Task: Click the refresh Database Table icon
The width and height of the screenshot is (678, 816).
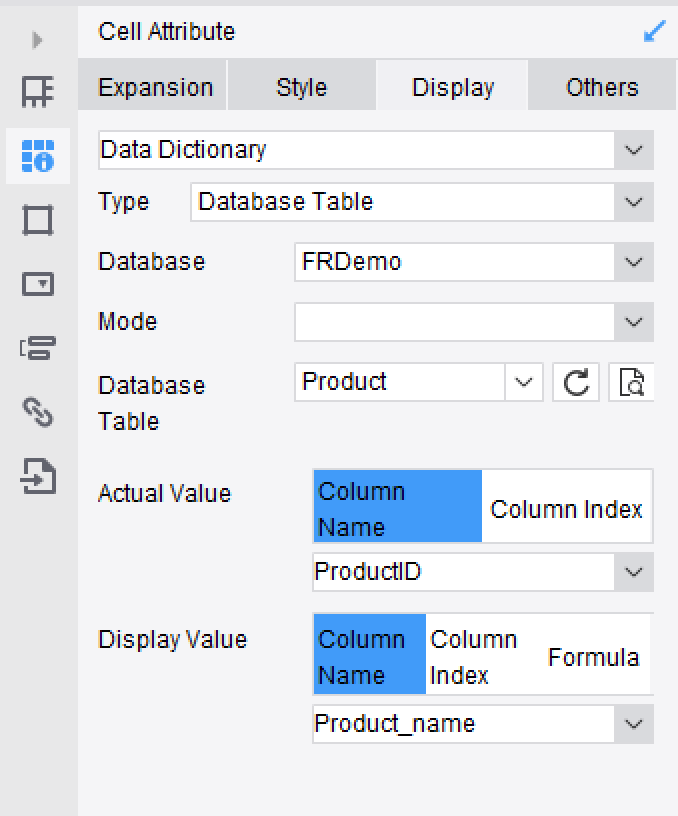Action: point(575,382)
